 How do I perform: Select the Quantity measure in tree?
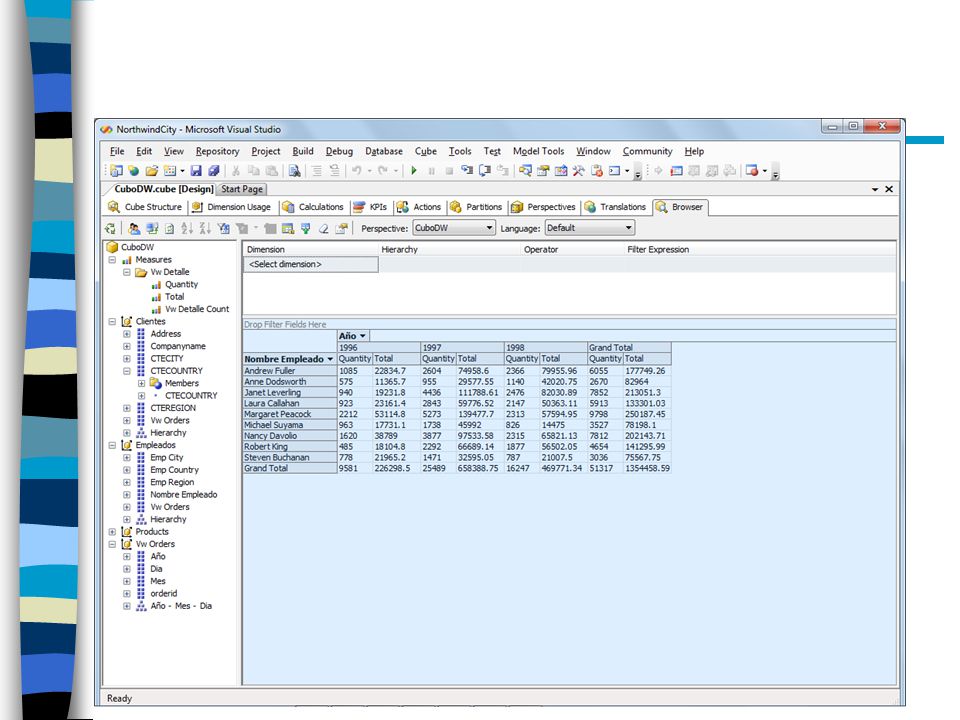click(181, 285)
